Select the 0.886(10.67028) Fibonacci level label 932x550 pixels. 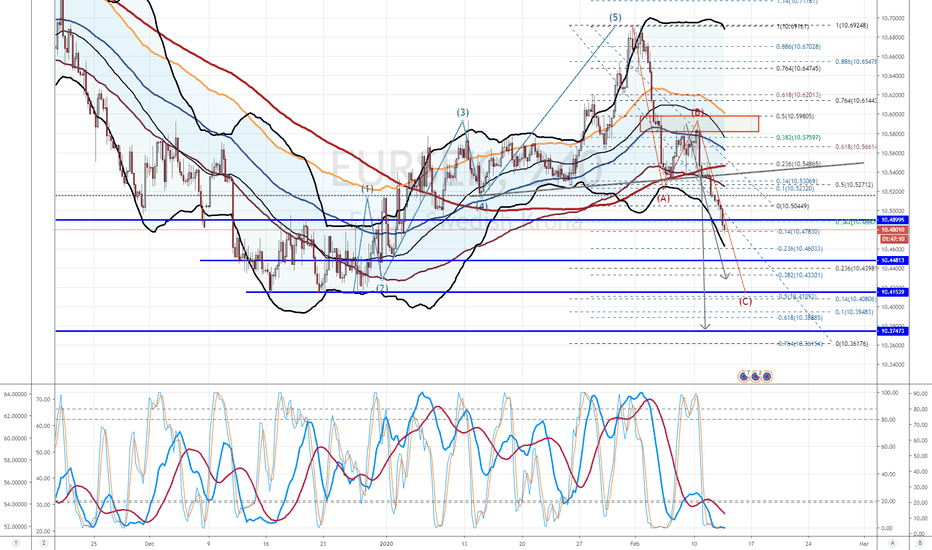[x=798, y=46]
